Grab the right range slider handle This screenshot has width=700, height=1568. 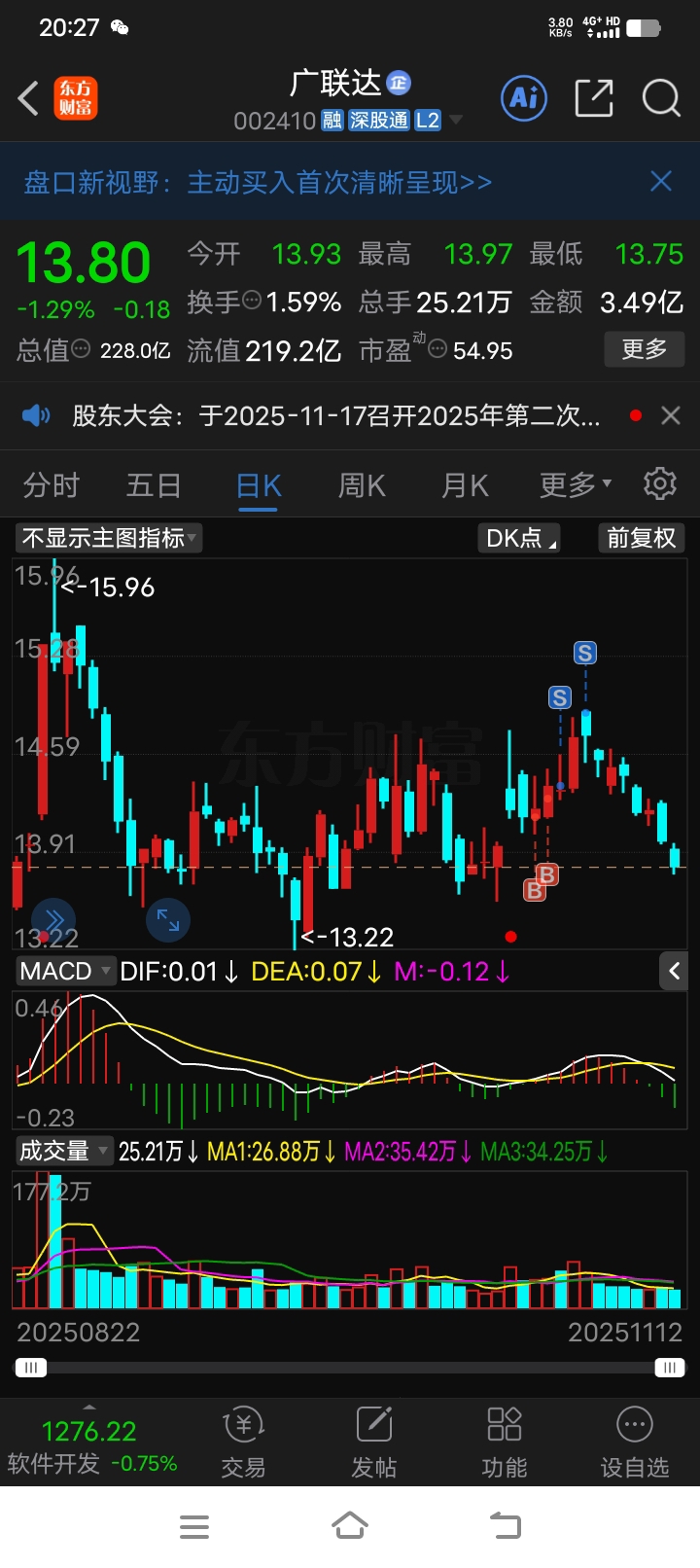coord(669,1368)
